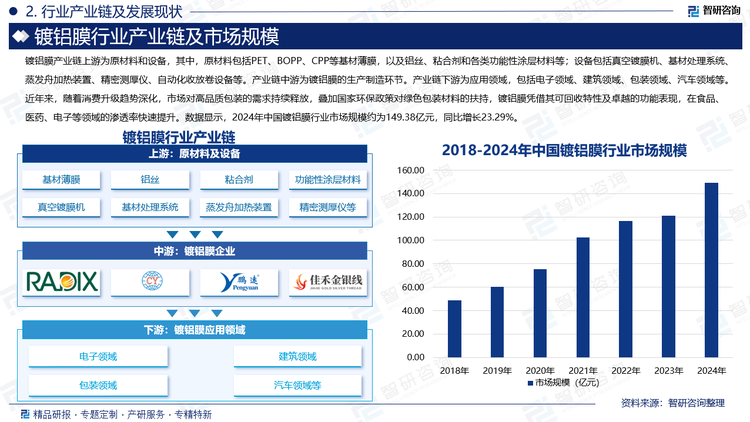Click the 2021年 bar in the chart
The width and height of the screenshot is (750, 422).
click(x=583, y=297)
